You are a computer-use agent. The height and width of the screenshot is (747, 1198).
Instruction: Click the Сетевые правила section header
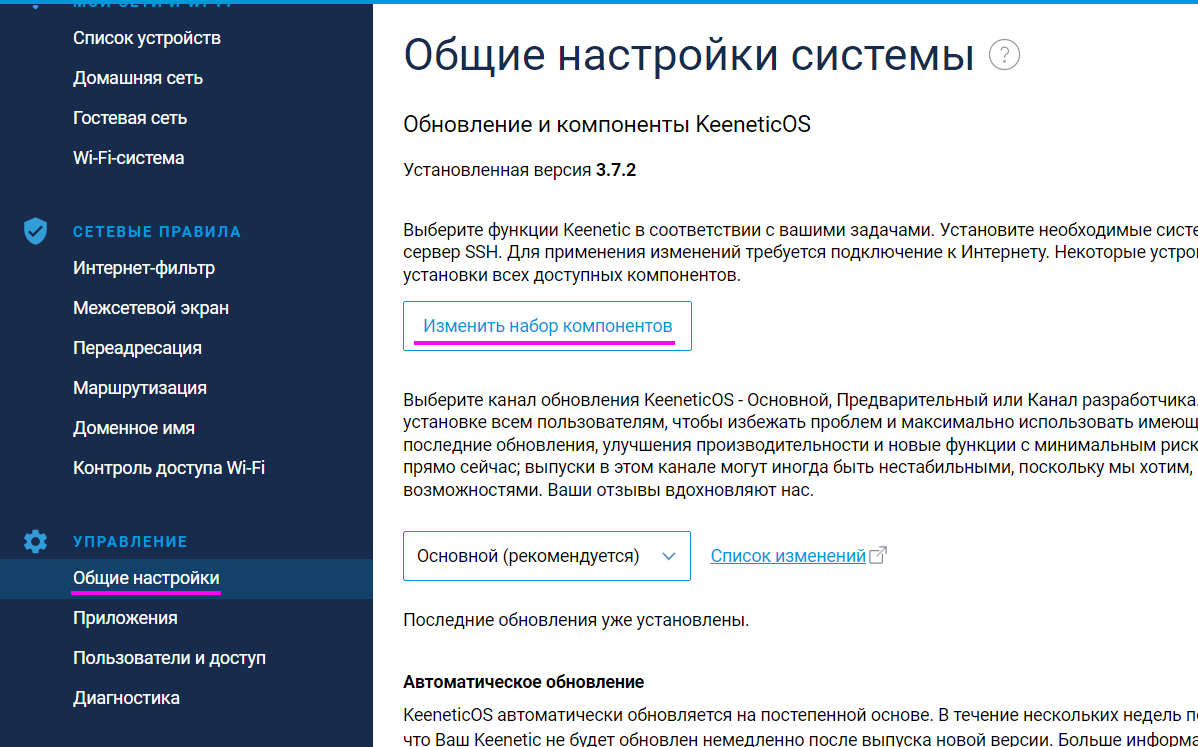tap(157, 231)
